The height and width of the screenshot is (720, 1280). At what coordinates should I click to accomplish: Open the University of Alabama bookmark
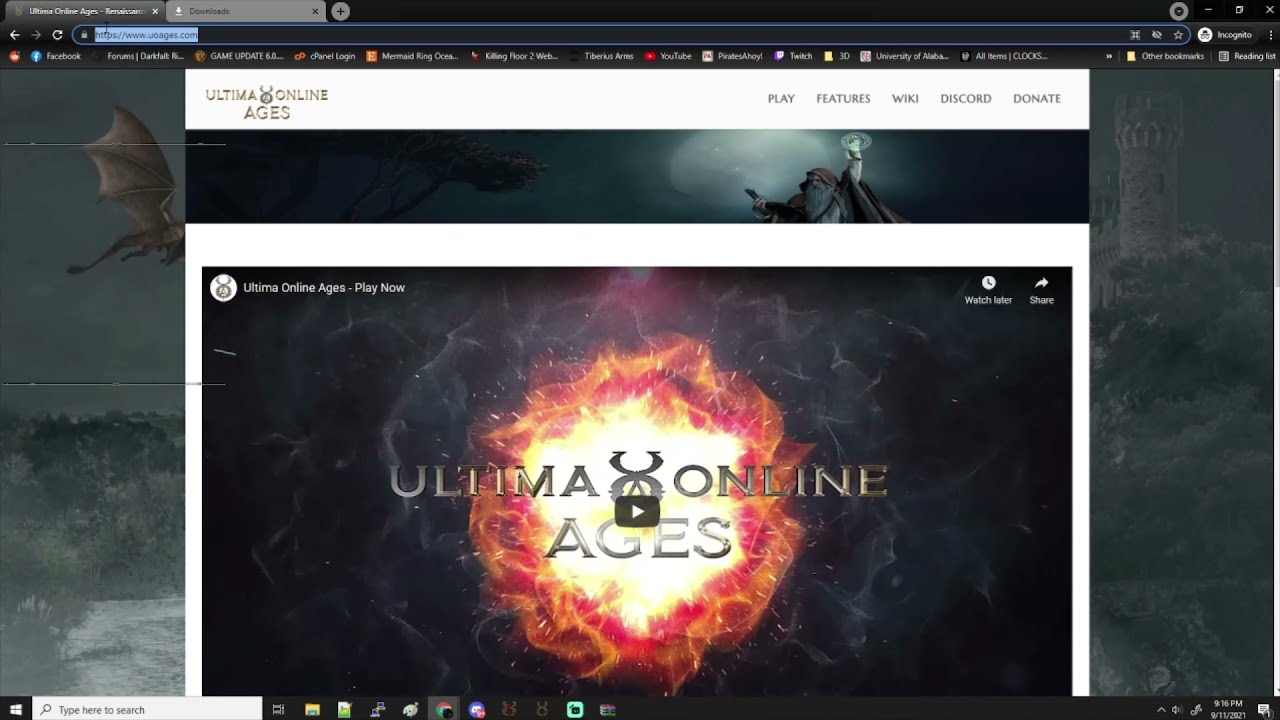tap(905, 56)
